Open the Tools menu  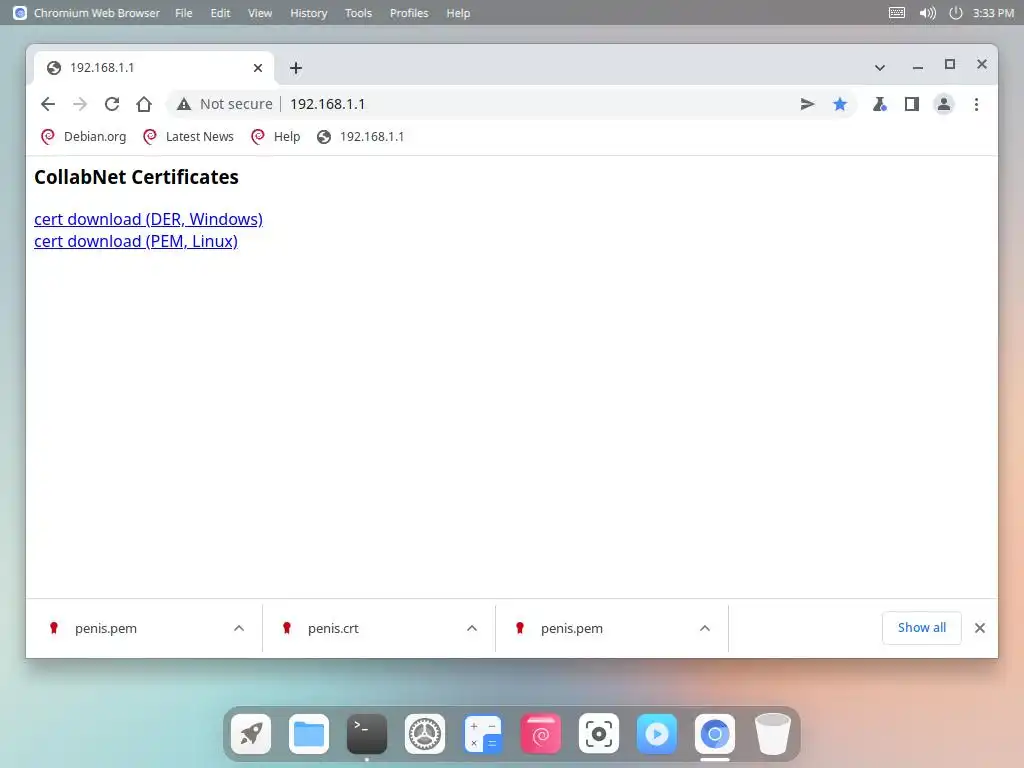(358, 13)
